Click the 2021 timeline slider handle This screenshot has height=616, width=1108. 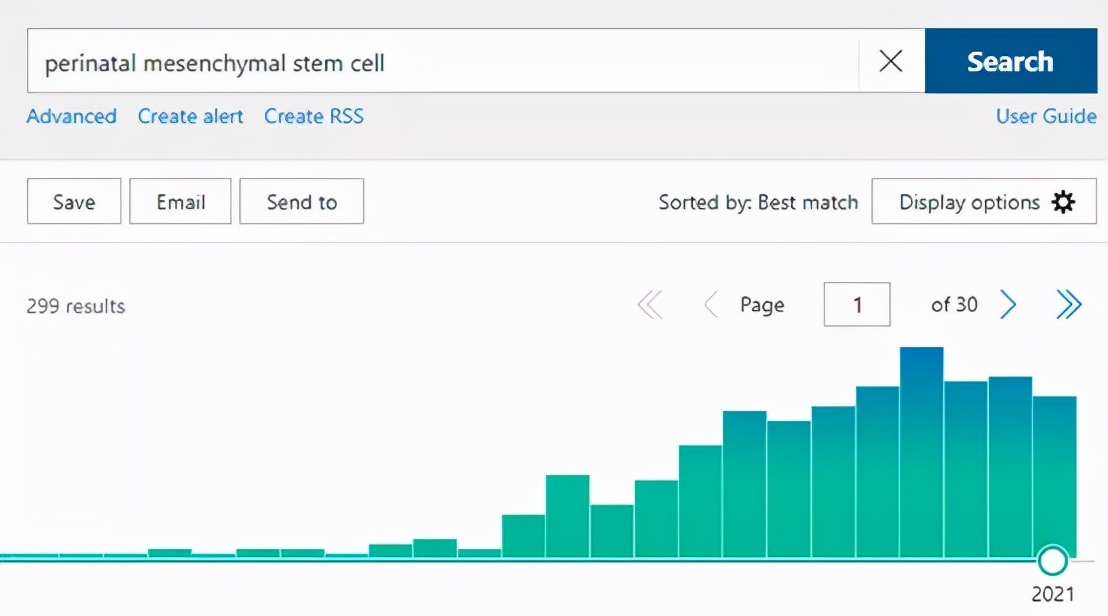click(x=1052, y=559)
